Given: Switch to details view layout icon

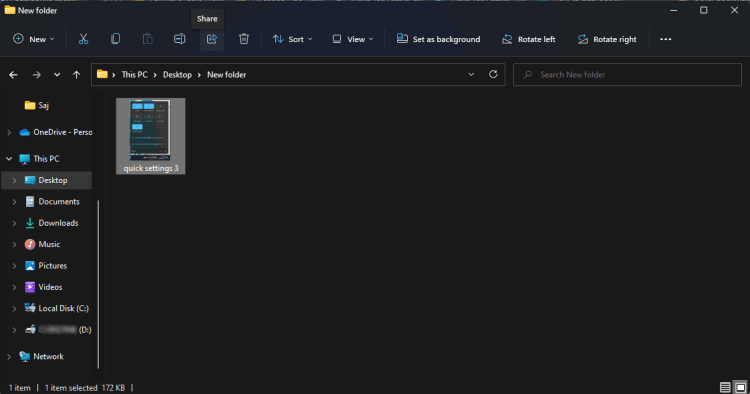Looking at the screenshot, I should [x=725, y=387].
